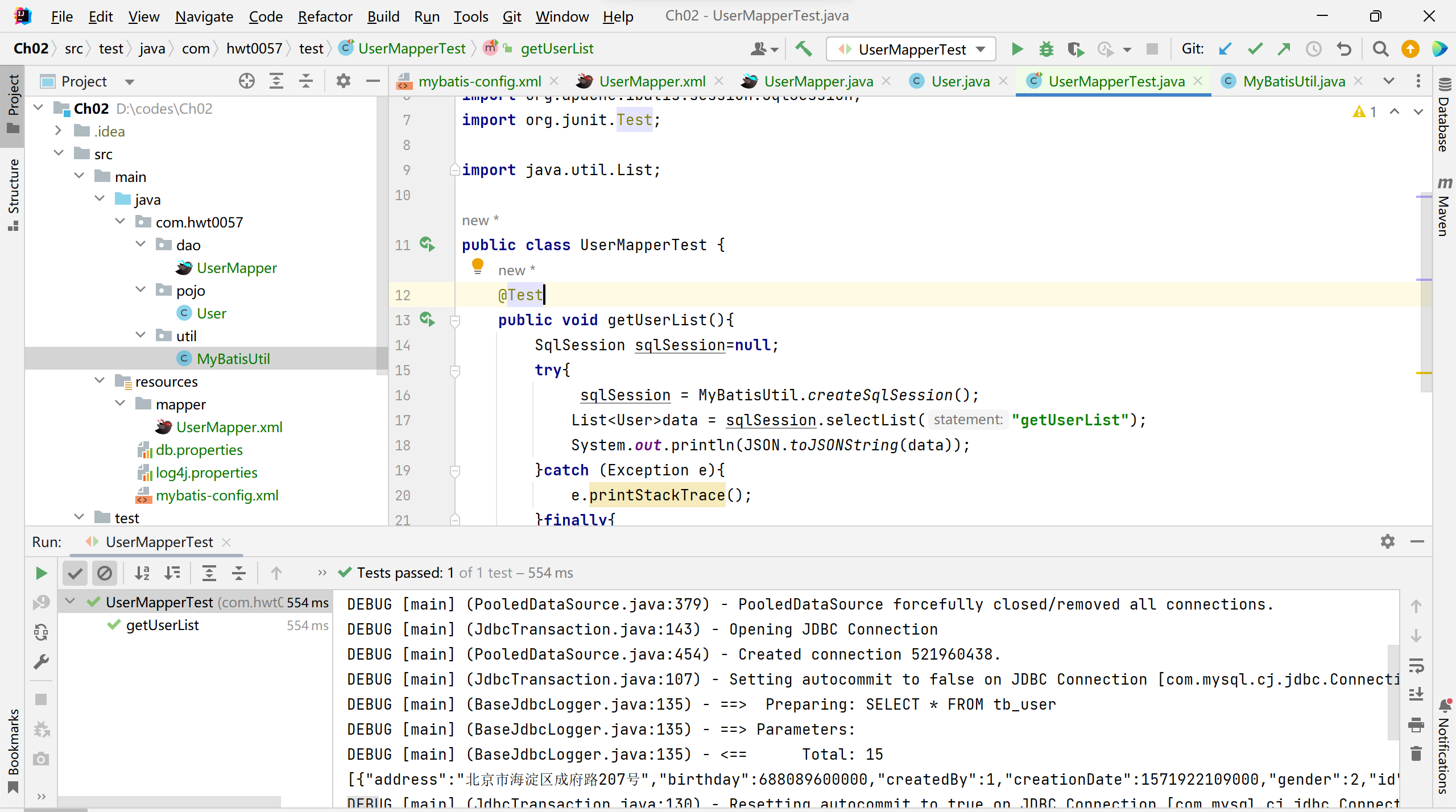Screen dimensions: 1456x812
Task: Rerun tests with green play in Run panel
Action: [41, 573]
